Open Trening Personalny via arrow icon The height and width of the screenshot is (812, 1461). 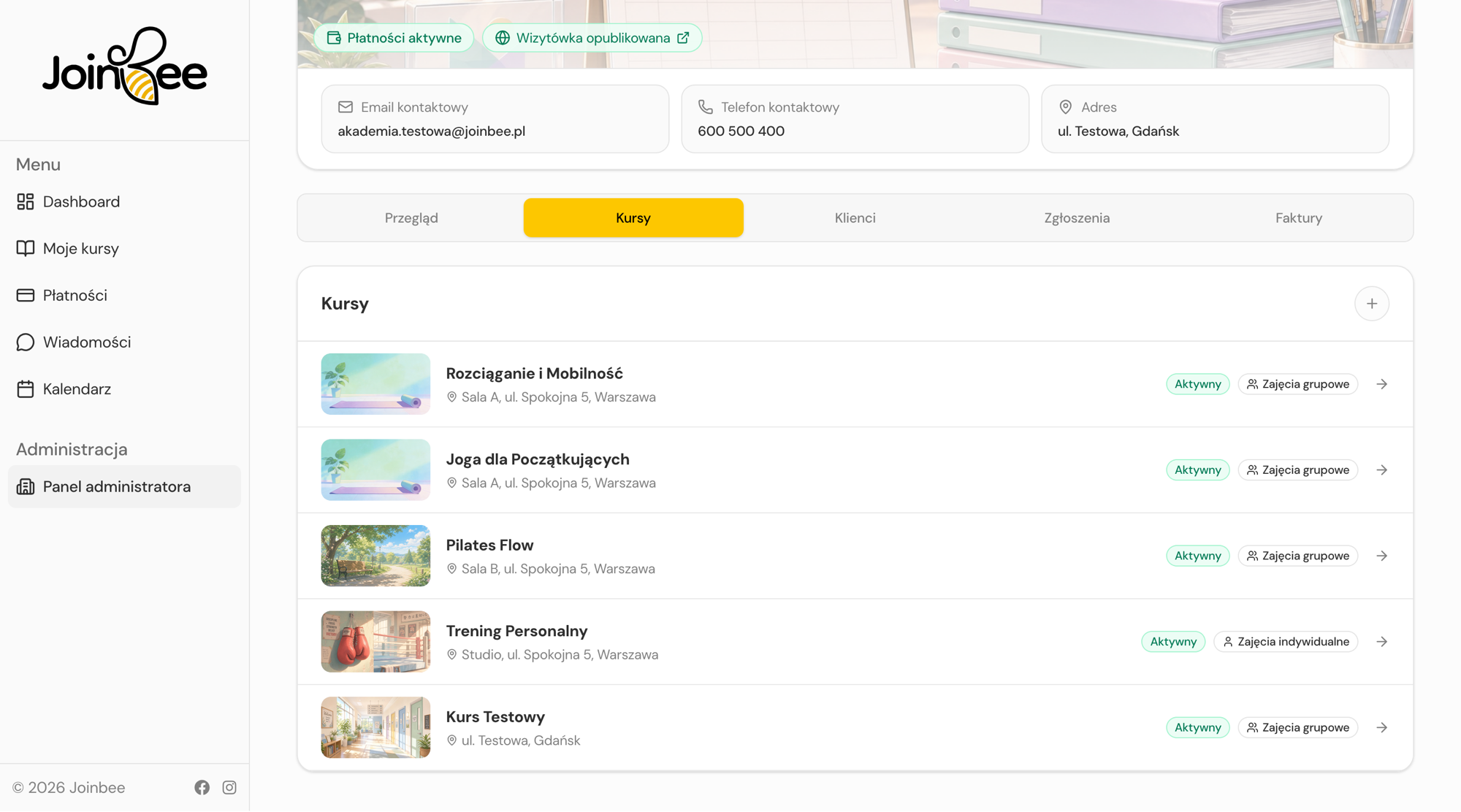point(1382,642)
